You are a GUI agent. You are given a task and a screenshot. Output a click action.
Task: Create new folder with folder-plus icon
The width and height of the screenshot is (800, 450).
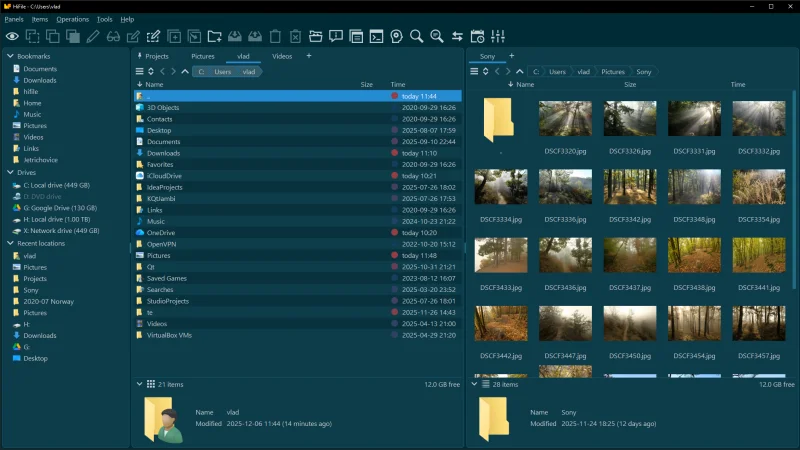215,36
